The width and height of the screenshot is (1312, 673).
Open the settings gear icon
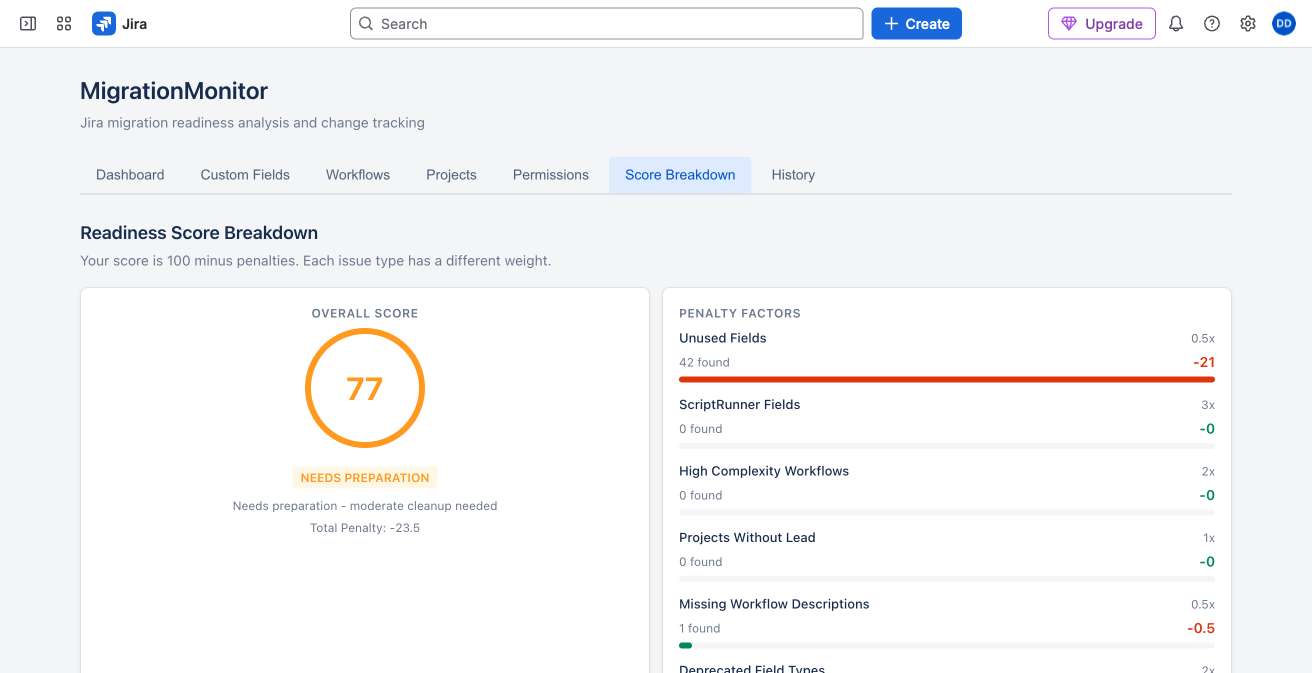1248,23
